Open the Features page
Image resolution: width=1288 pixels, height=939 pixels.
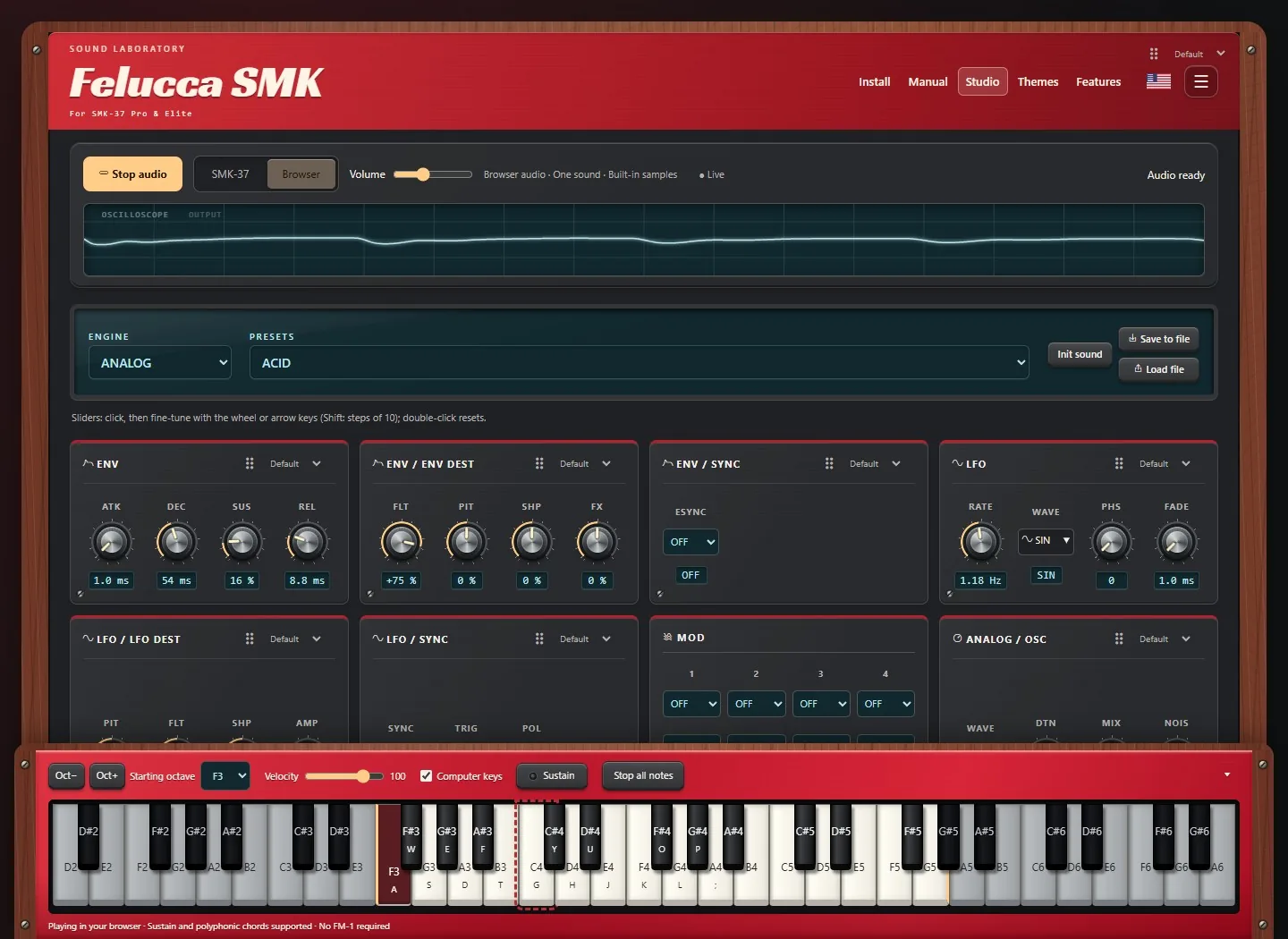(1098, 81)
